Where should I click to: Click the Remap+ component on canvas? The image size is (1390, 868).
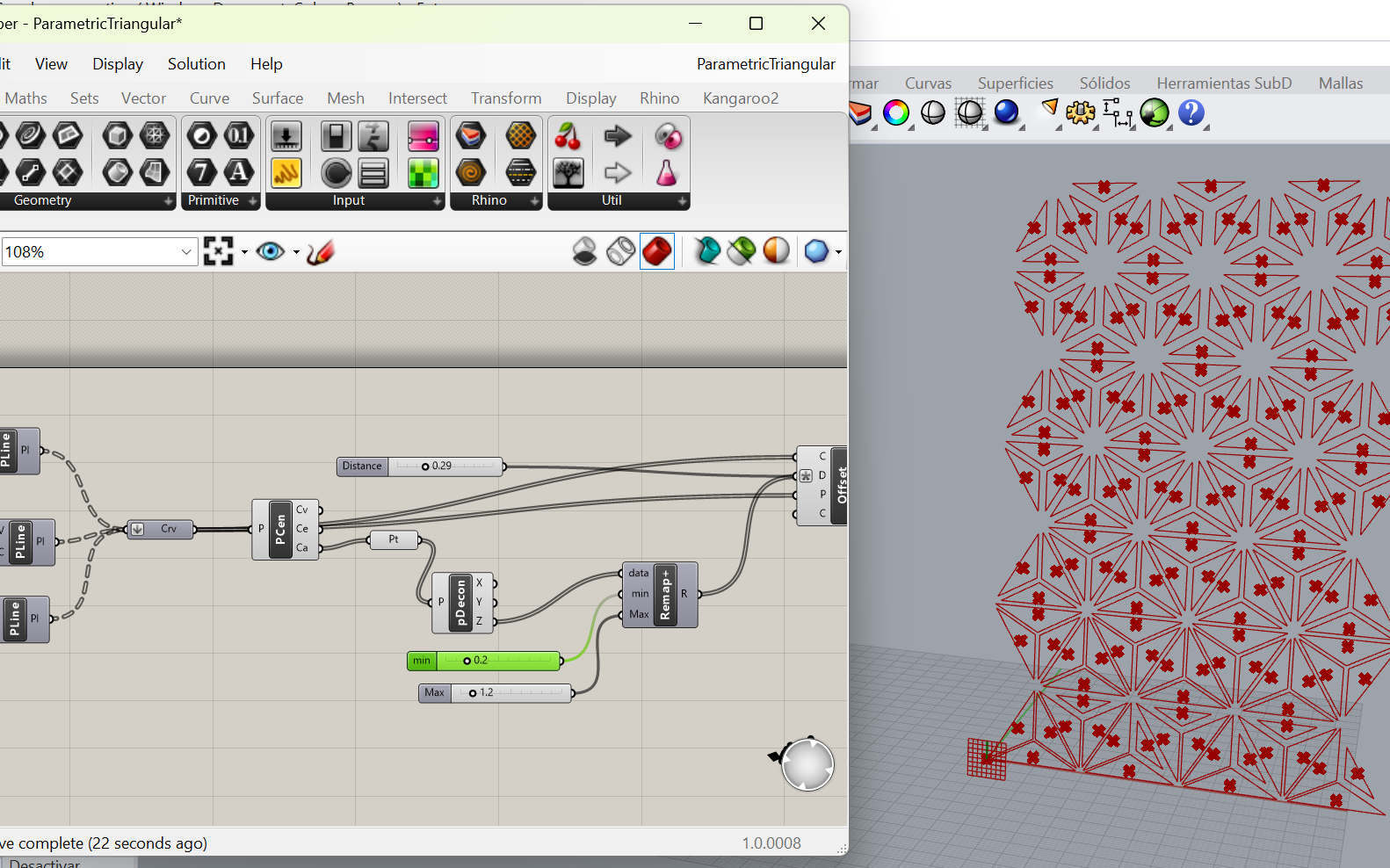664,595
